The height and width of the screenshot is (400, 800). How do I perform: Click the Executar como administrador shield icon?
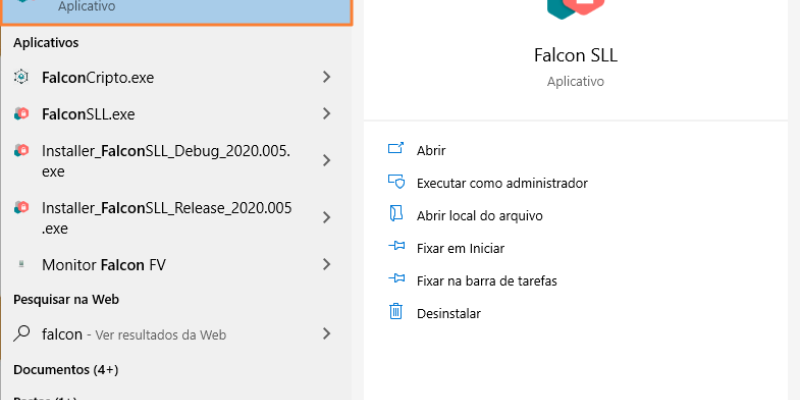(x=396, y=181)
